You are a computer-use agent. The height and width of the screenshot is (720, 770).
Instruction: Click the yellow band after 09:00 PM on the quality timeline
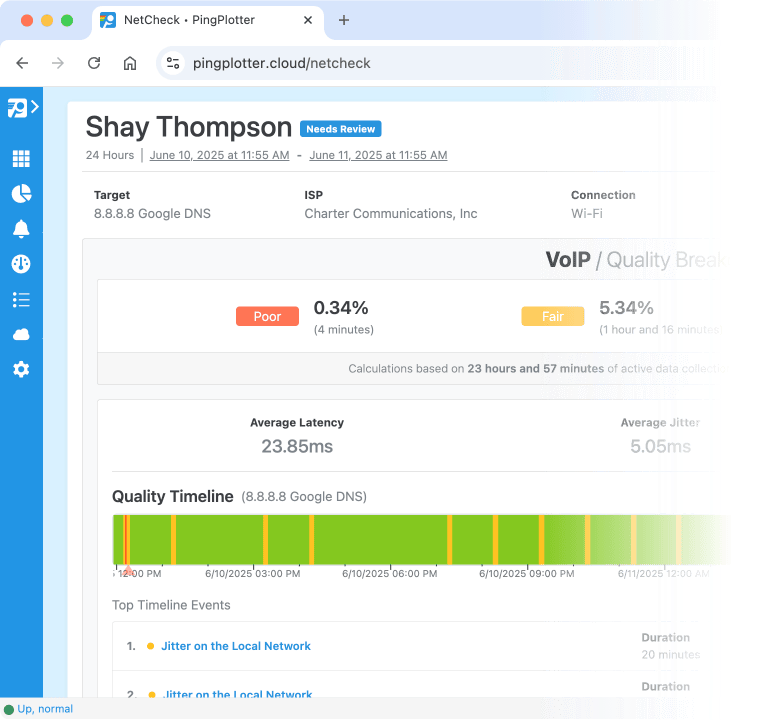coord(541,540)
